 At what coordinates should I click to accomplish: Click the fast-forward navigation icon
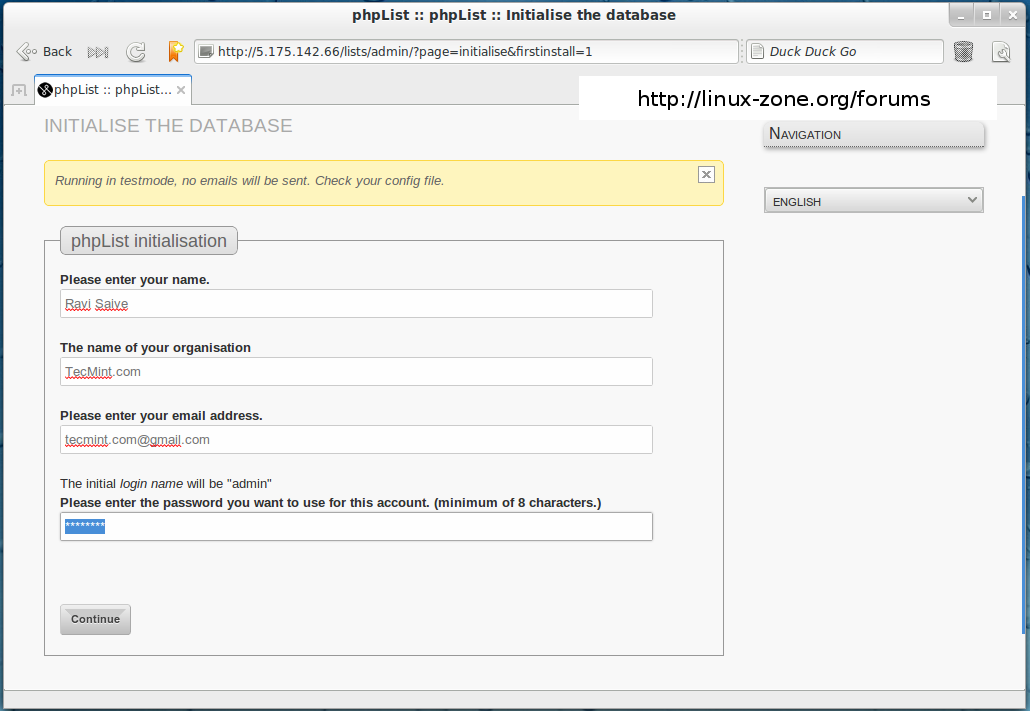click(x=98, y=52)
